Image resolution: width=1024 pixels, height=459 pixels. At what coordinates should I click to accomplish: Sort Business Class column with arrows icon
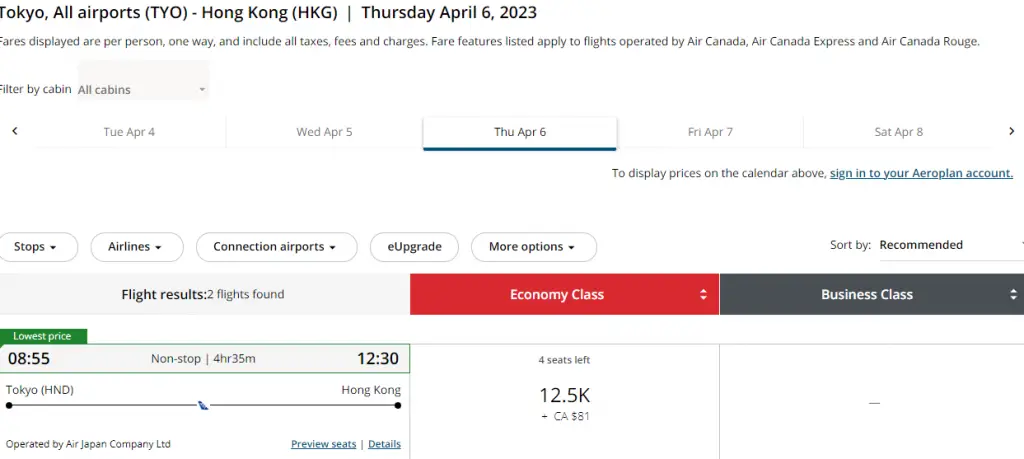click(1013, 294)
